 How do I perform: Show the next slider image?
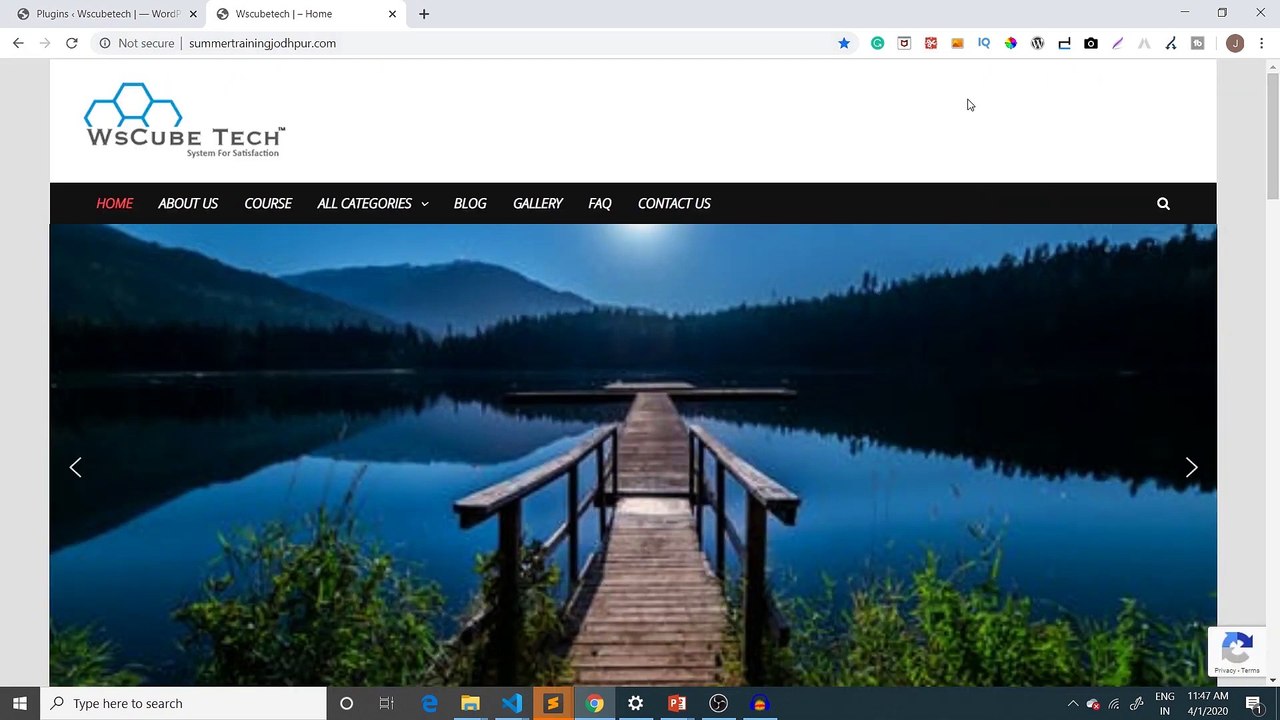tap(1191, 467)
